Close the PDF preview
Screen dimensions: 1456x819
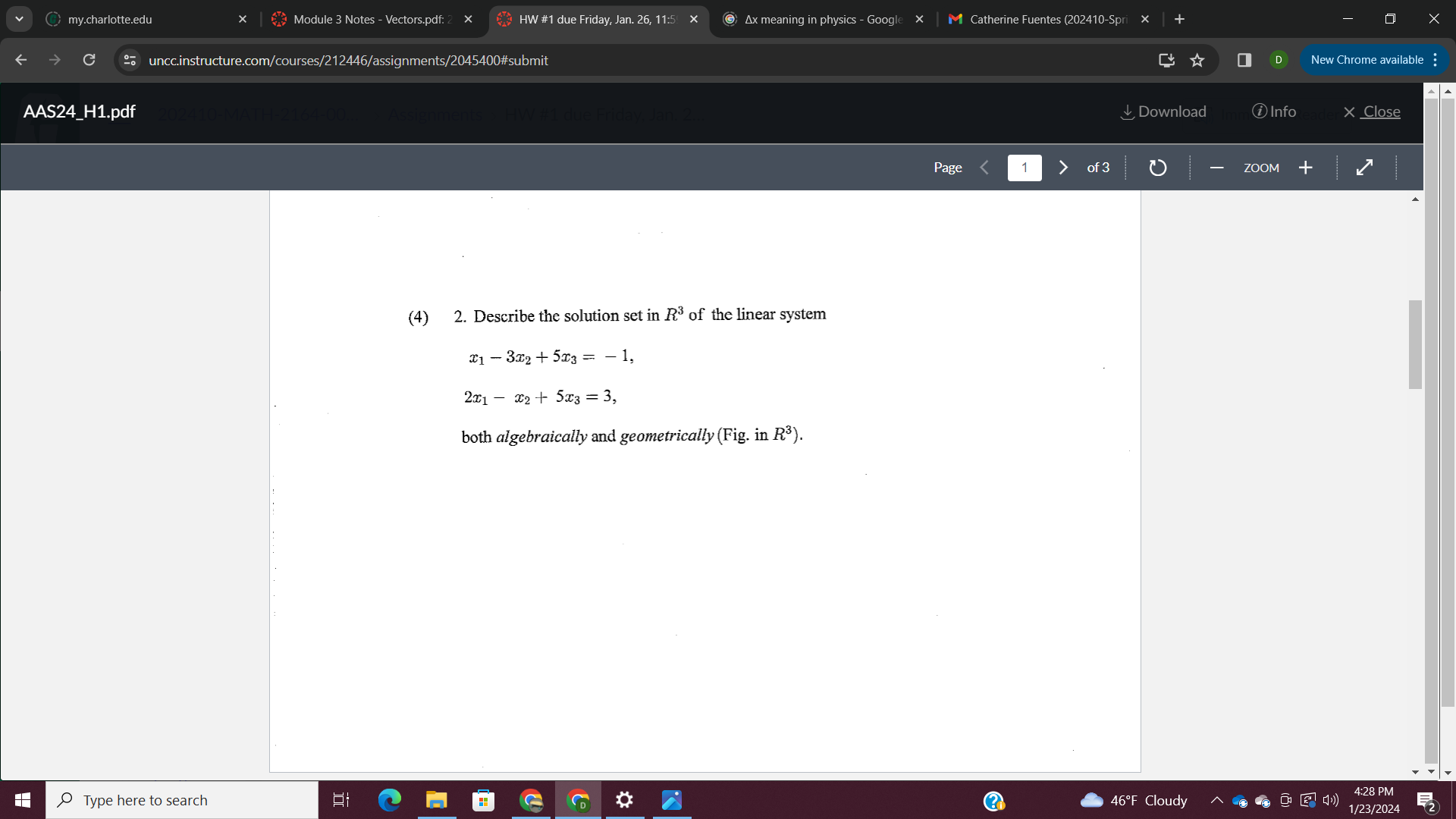tap(1371, 111)
